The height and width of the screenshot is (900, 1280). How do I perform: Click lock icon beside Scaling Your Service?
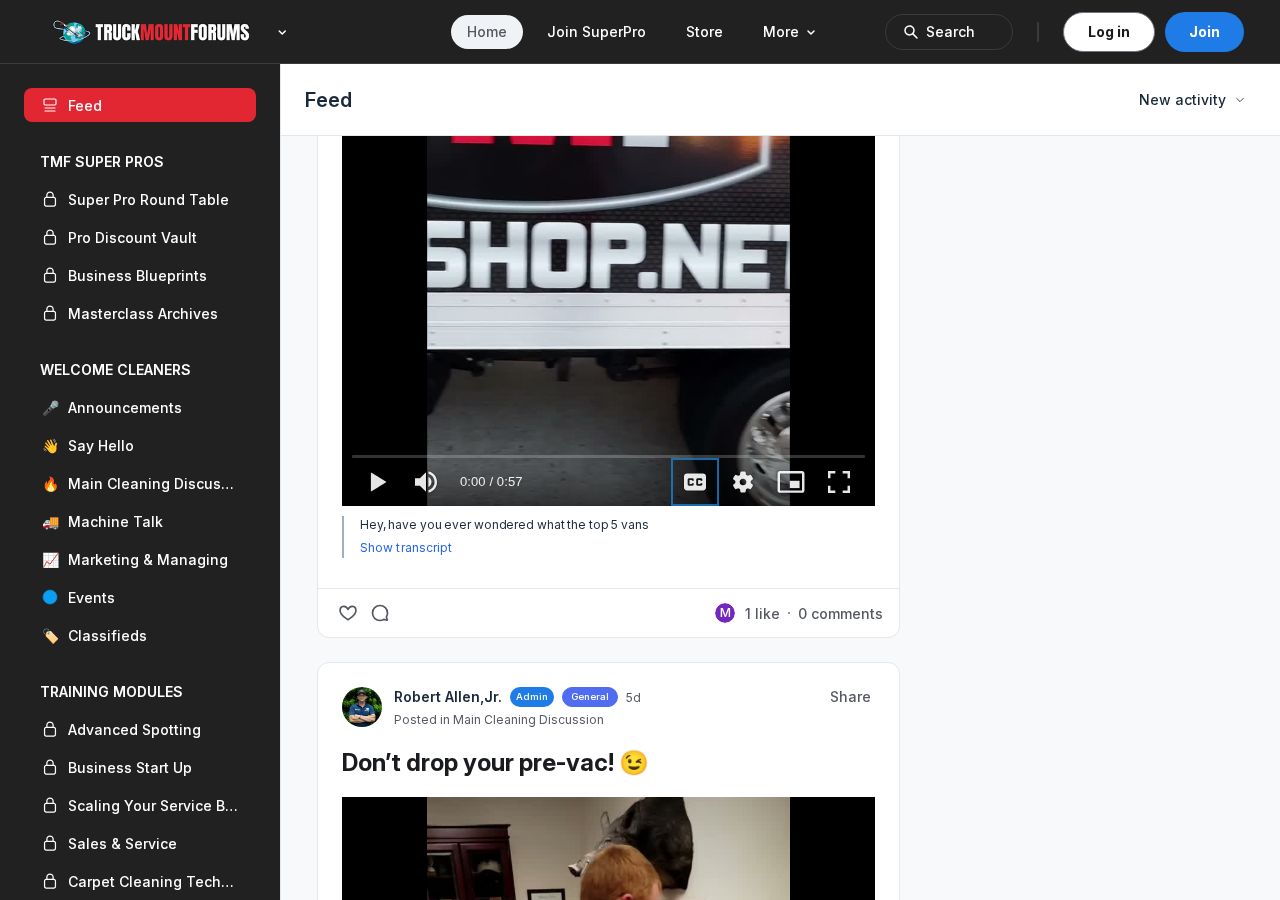49,806
